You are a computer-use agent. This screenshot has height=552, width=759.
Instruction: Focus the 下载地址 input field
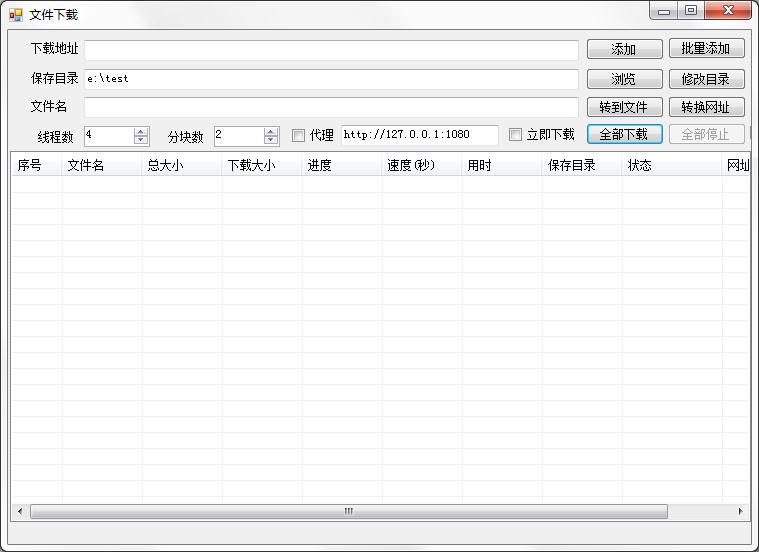[x=331, y=50]
